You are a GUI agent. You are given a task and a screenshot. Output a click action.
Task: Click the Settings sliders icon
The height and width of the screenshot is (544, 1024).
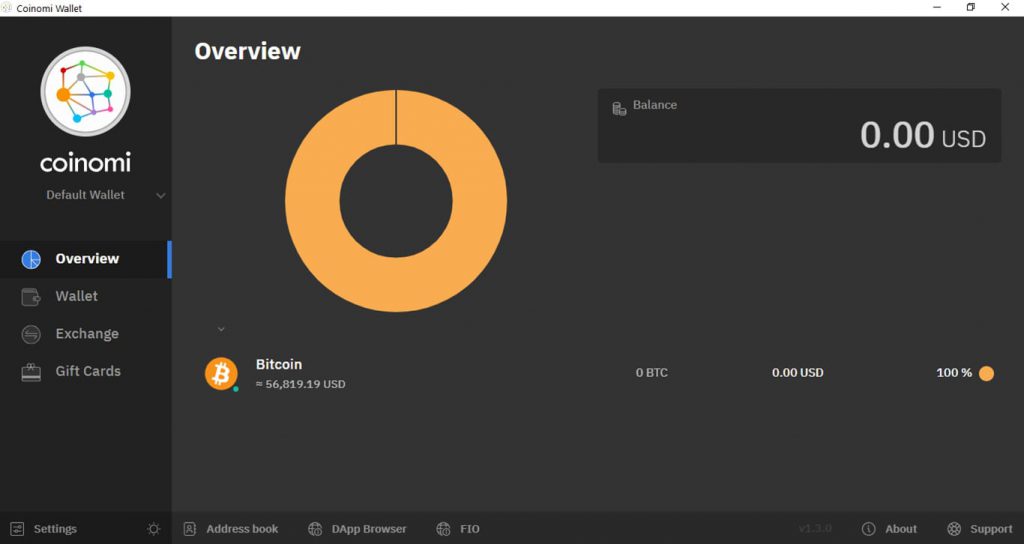pos(17,529)
